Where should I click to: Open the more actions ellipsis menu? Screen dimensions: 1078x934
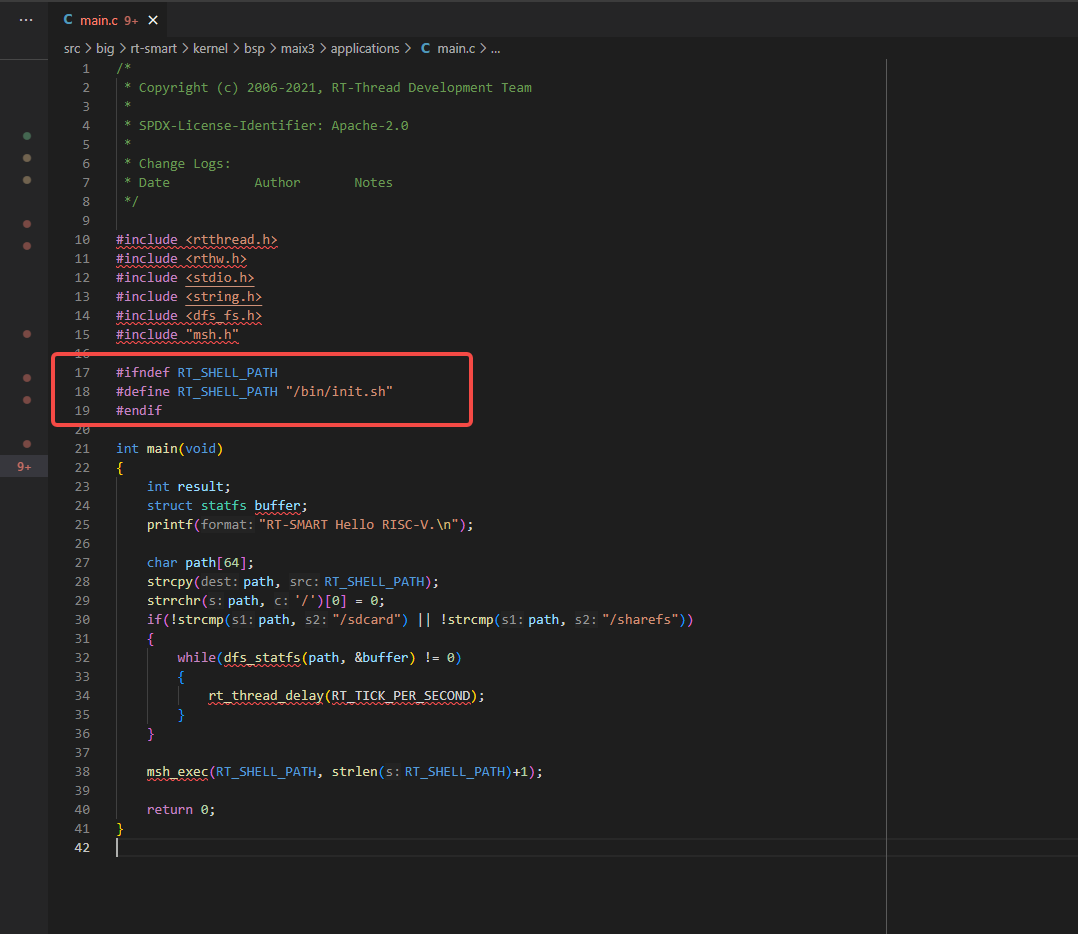pos(26,20)
